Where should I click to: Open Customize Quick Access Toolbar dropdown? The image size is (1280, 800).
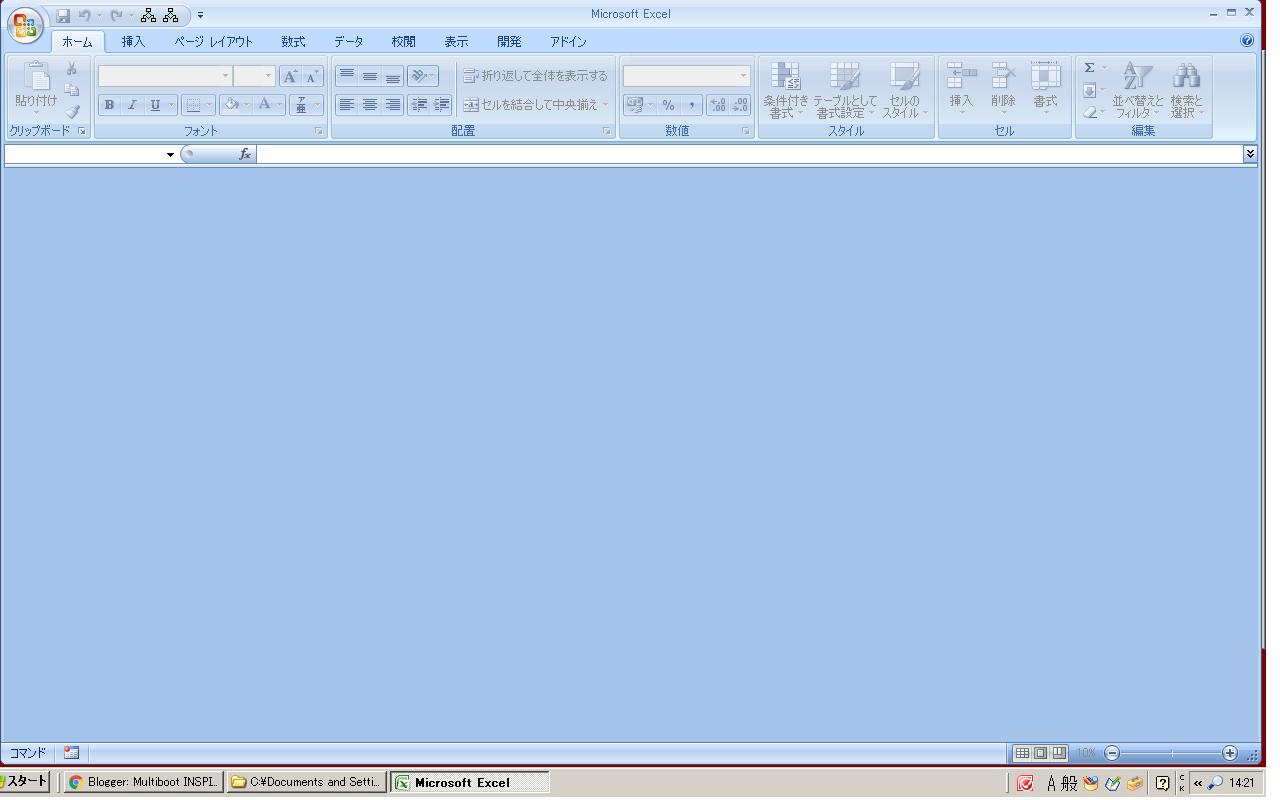pos(201,15)
